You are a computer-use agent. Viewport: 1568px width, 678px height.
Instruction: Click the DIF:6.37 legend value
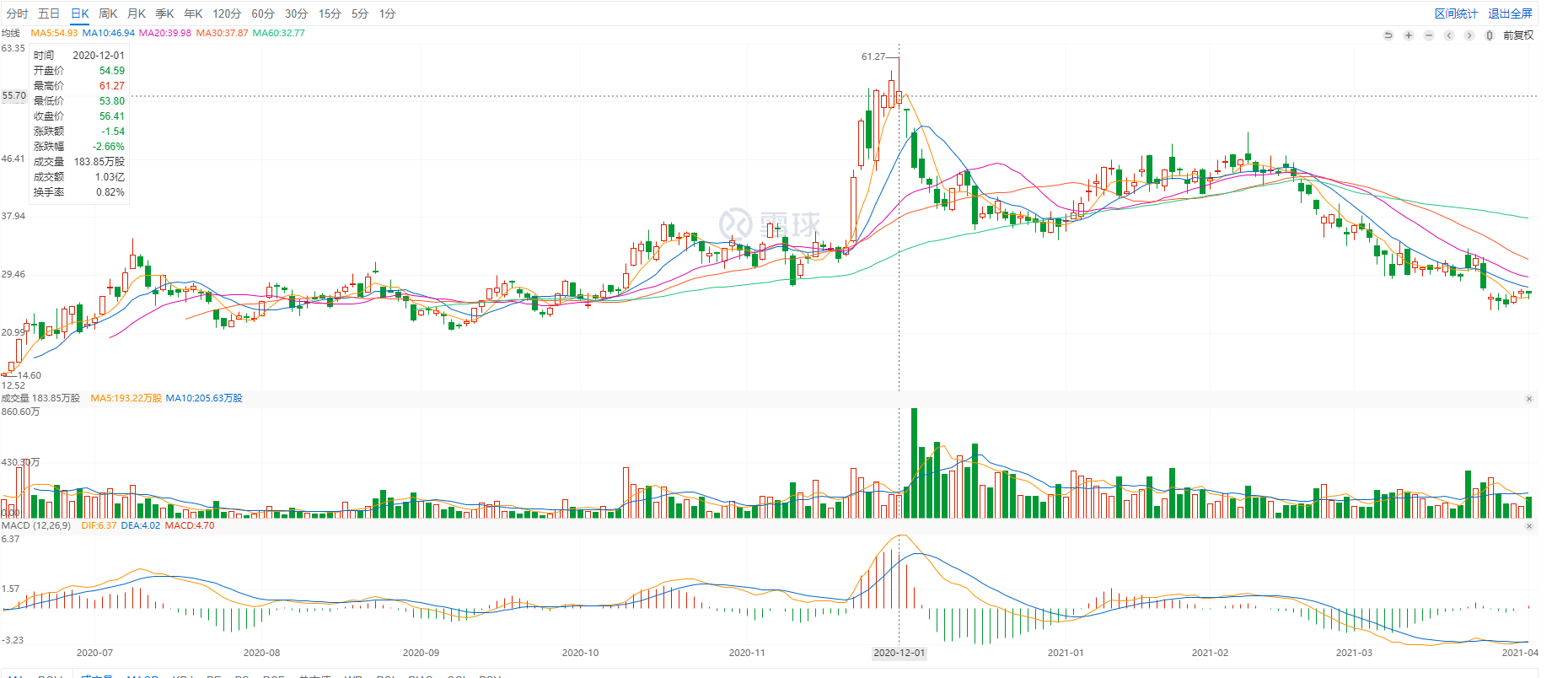click(99, 525)
